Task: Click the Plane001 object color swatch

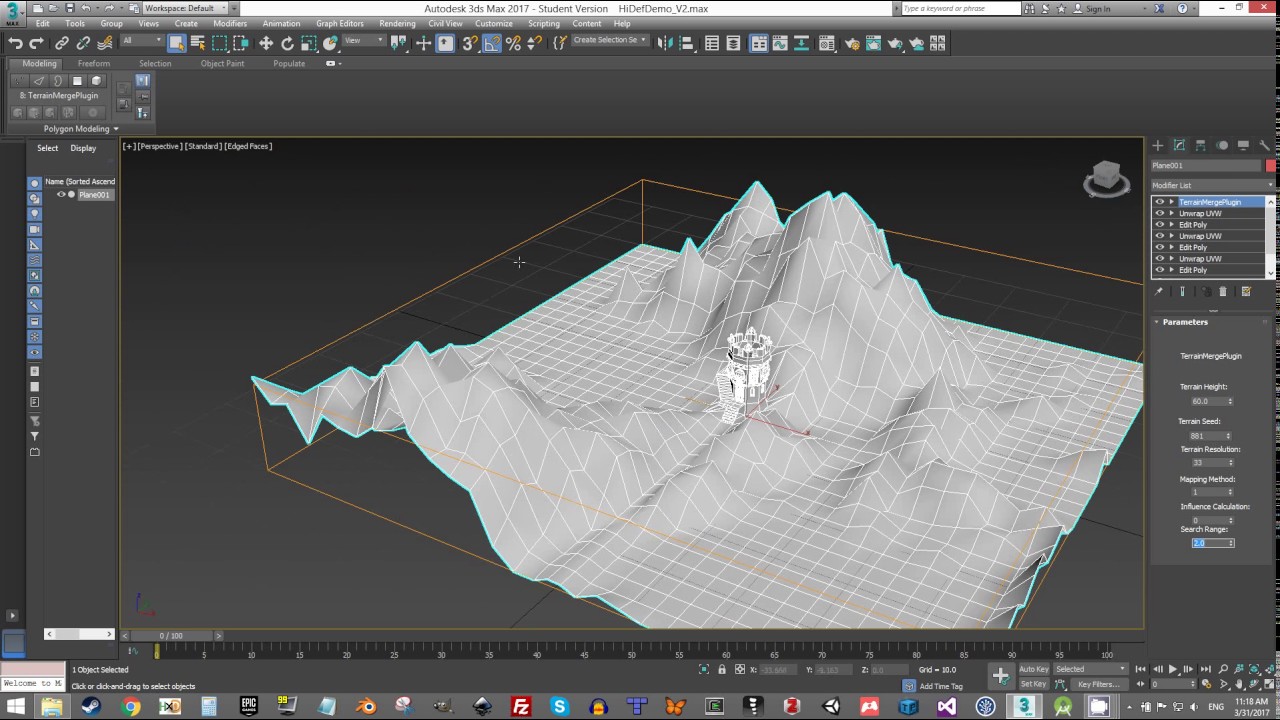Action: (x=1270, y=166)
